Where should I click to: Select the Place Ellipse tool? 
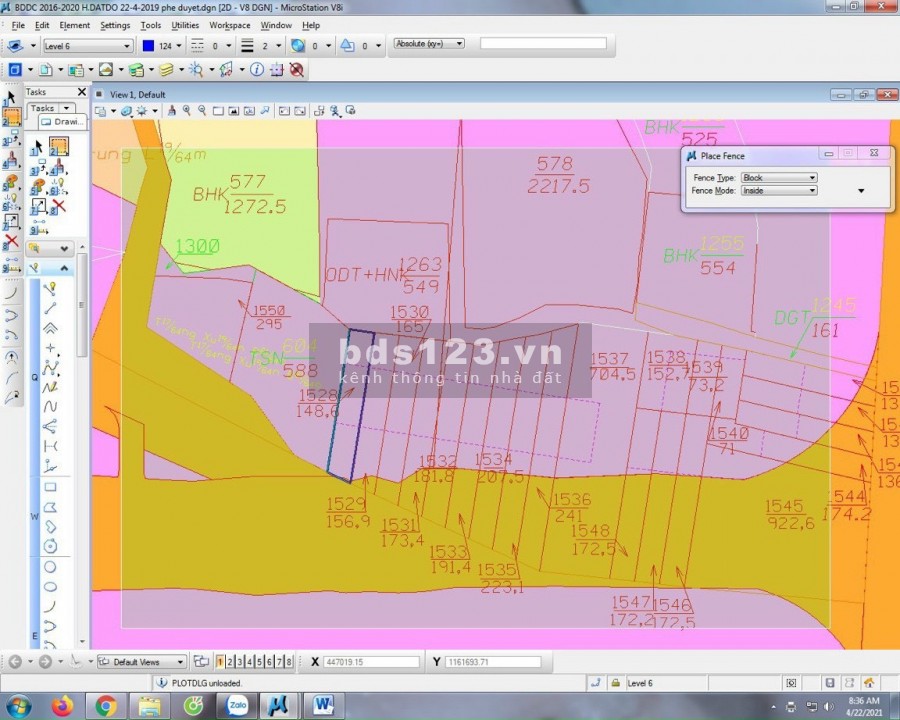pos(51,587)
